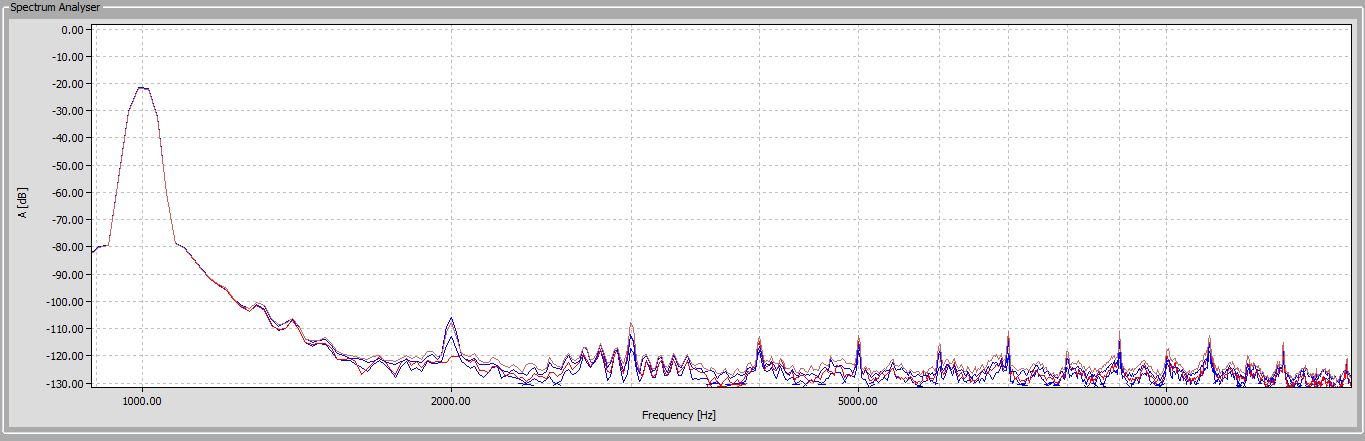Click the 5000.00 frequency axis label
This screenshot has height=441, width=1365.
pos(858,401)
